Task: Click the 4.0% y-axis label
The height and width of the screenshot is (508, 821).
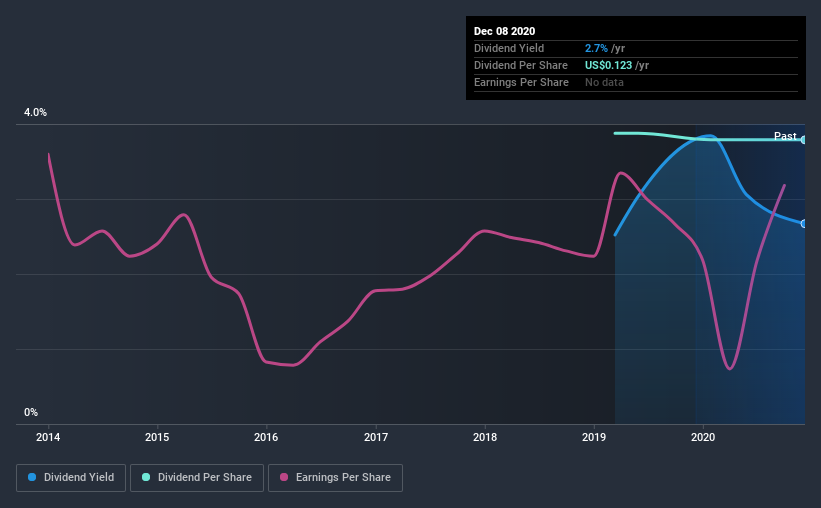Action: click(35, 113)
